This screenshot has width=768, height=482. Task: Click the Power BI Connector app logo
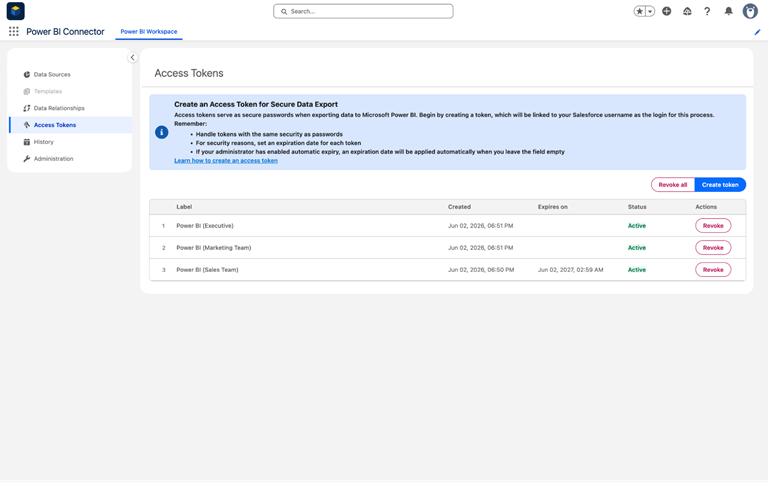16,11
